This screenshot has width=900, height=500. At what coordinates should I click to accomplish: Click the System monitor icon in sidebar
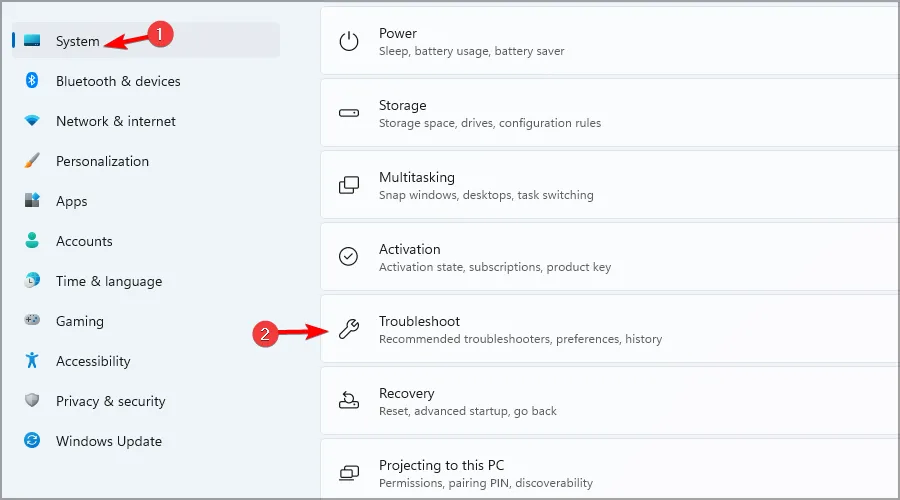click(x=33, y=41)
